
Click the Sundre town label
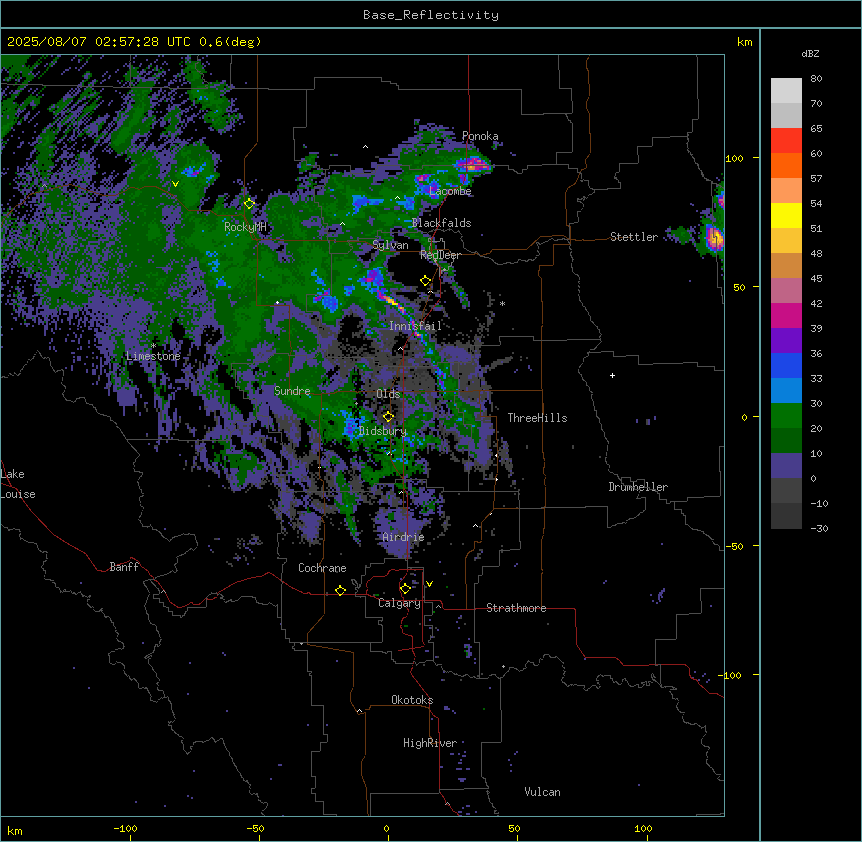tap(292, 391)
